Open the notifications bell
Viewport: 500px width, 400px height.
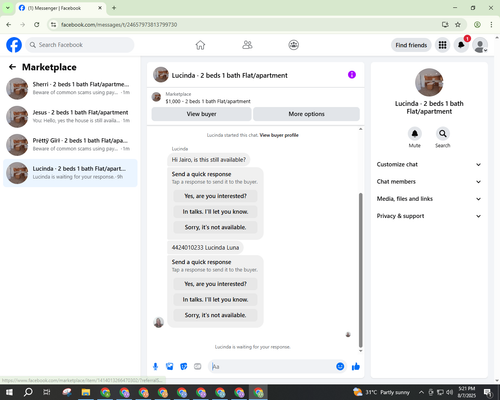pyautogui.click(x=461, y=45)
